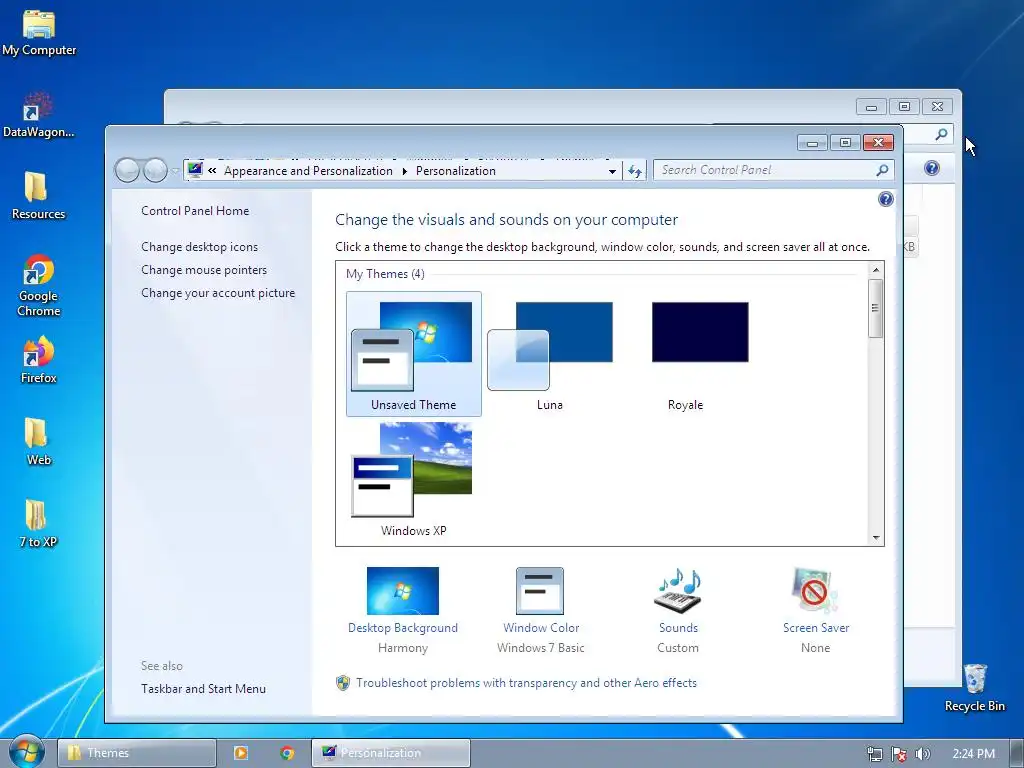Open Taskbar and Start Menu link
This screenshot has width=1024, height=768.
pos(203,688)
